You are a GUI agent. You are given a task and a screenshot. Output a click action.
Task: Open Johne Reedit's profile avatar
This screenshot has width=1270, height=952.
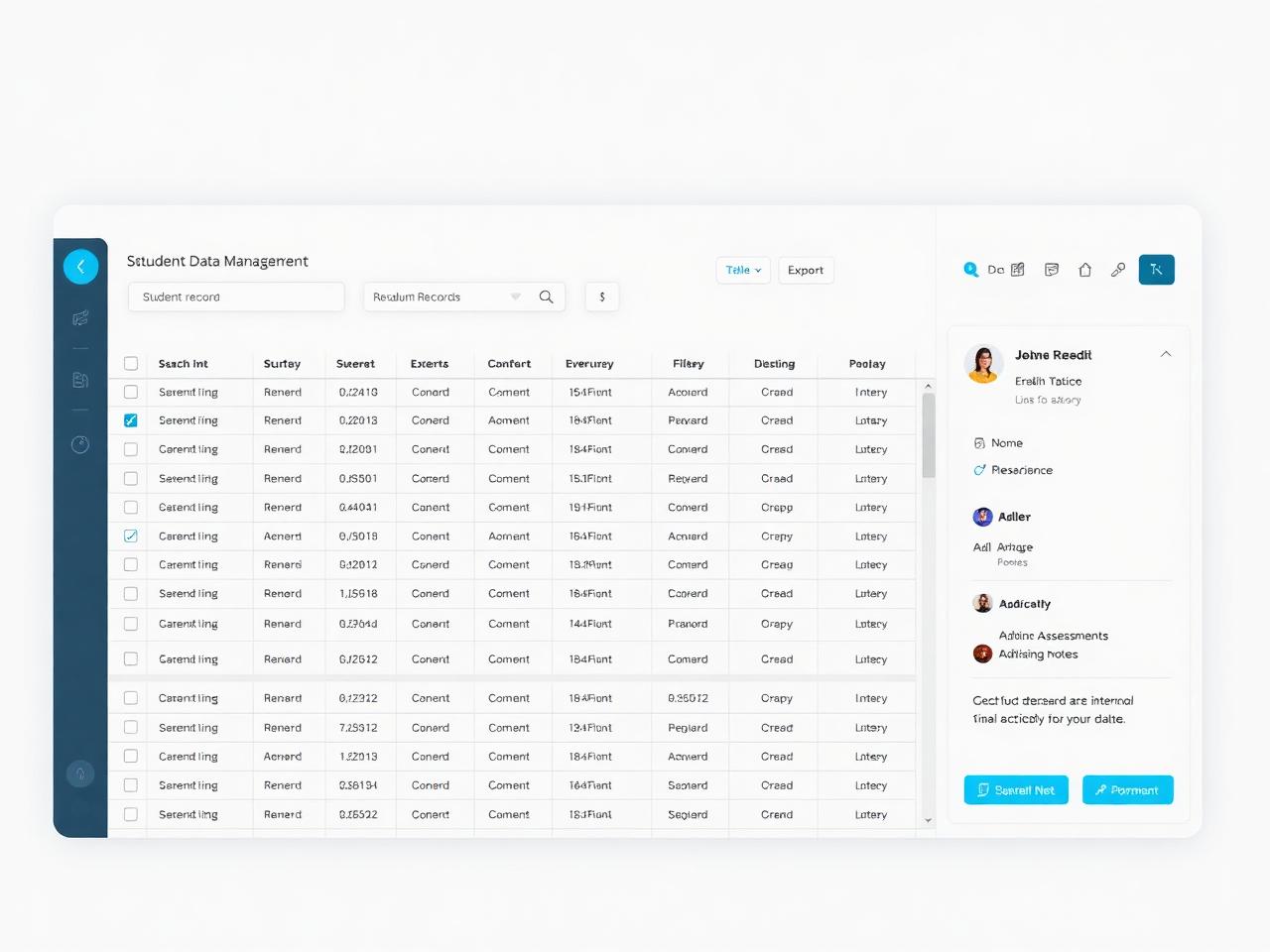tap(983, 364)
